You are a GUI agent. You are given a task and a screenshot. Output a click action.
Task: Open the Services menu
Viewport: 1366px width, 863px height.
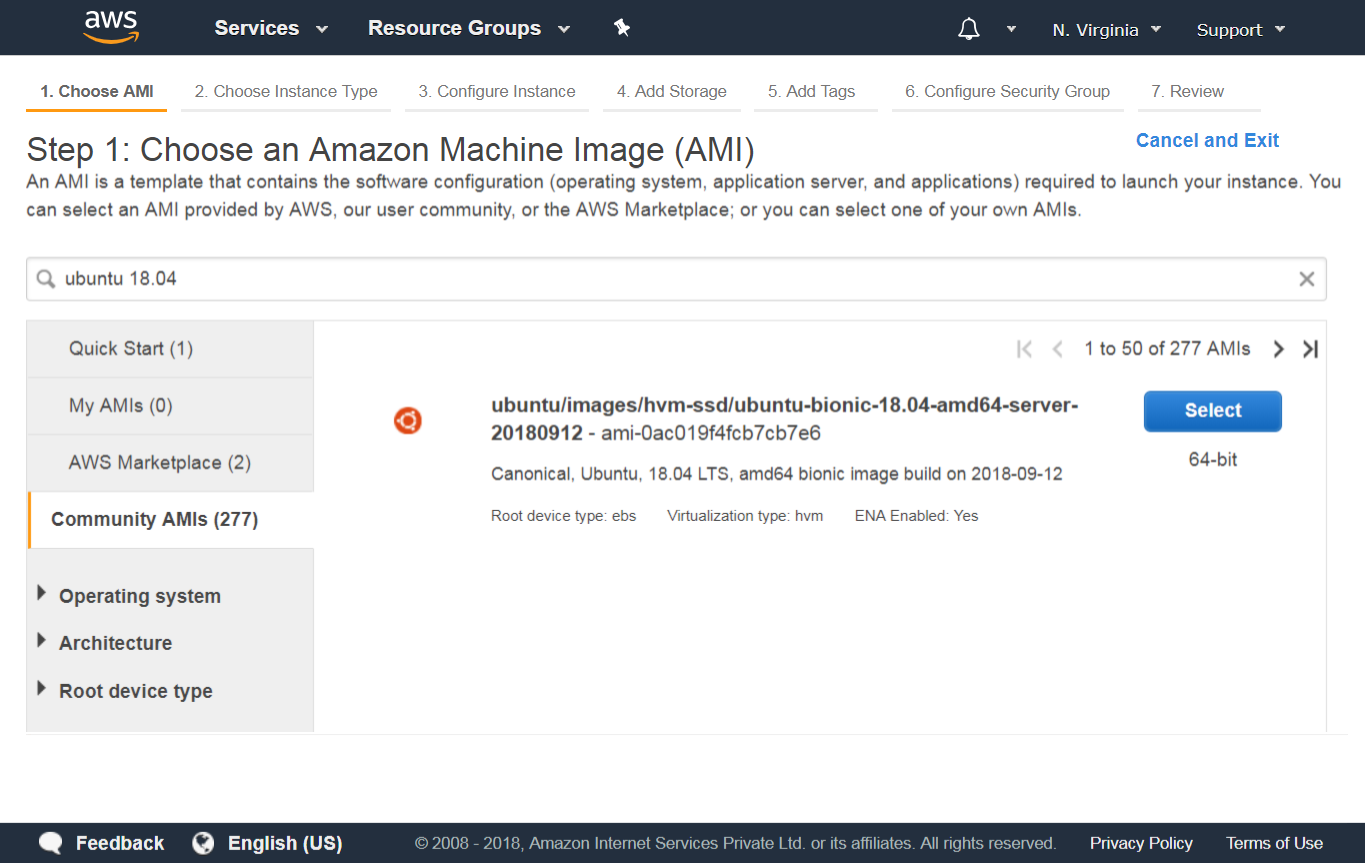click(271, 28)
